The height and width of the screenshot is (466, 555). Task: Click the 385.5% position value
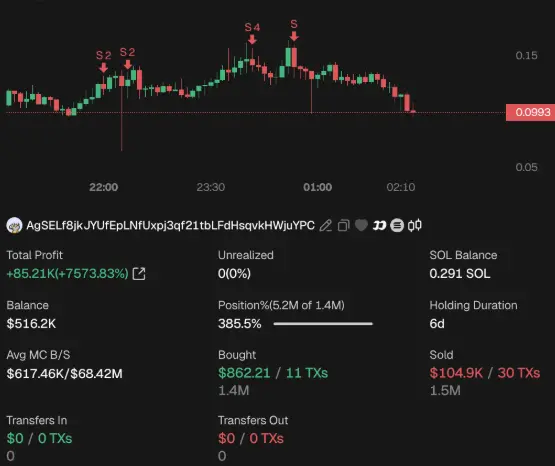tap(240, 323)
